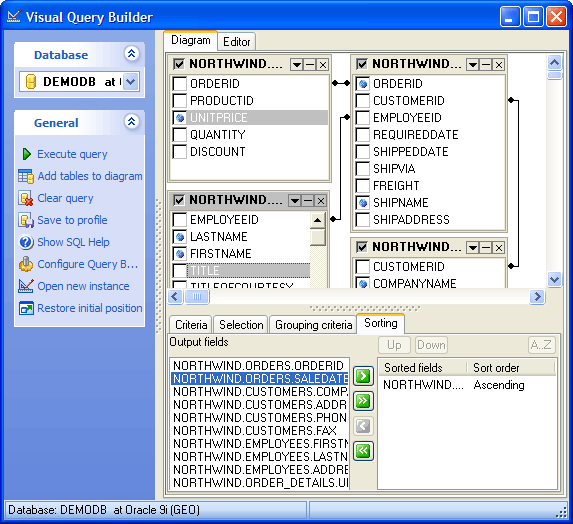The width and height of the screenshot is (573, 524).
Task: Select NORTHWIND.CUSTOMERS.FAX output field
Action: [x=259, y=431]
